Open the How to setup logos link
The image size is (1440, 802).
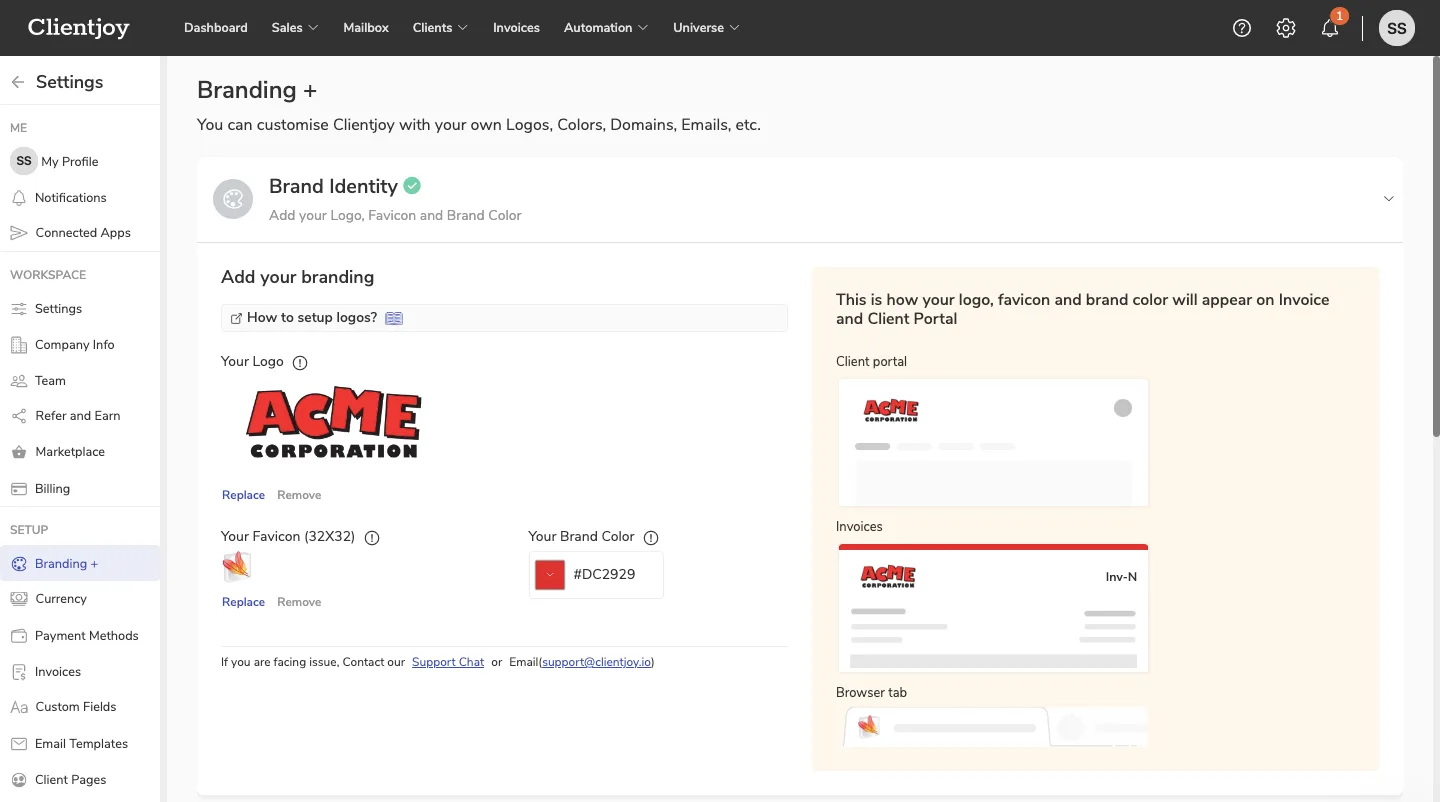tap(312, 318)
